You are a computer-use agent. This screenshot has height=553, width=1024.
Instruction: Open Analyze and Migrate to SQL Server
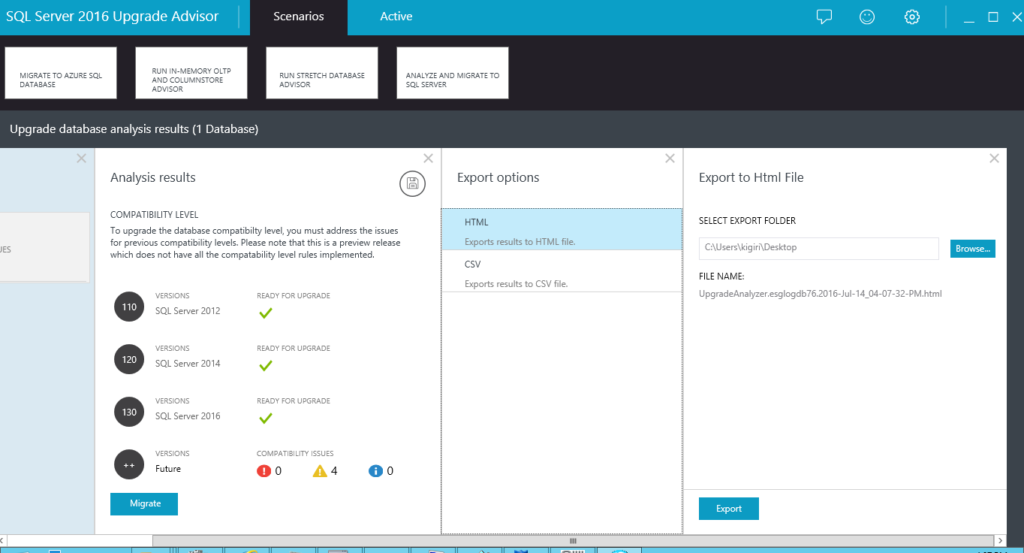(x=453, y=73)
